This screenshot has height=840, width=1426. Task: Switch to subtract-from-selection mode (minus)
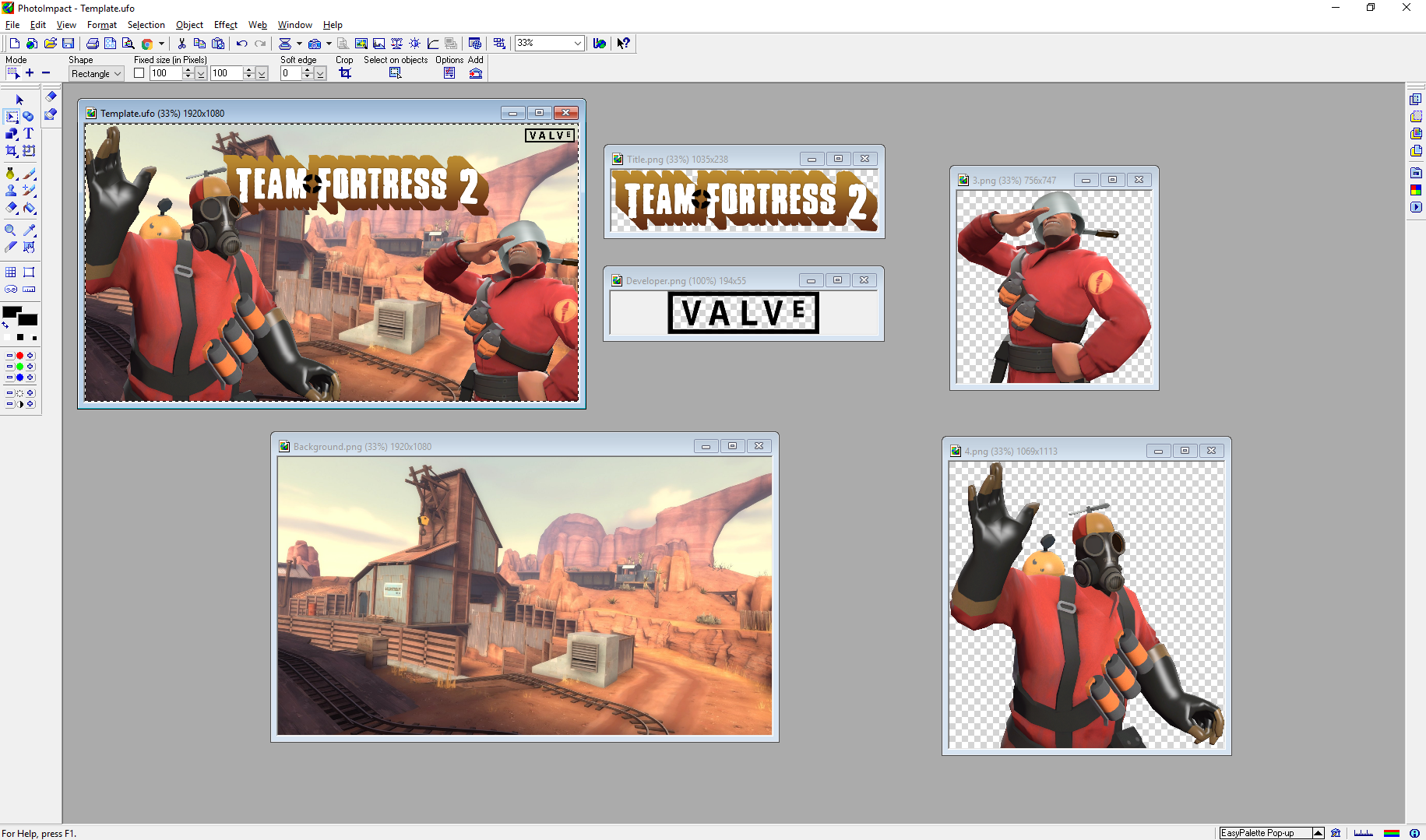[x=46, y=73]
